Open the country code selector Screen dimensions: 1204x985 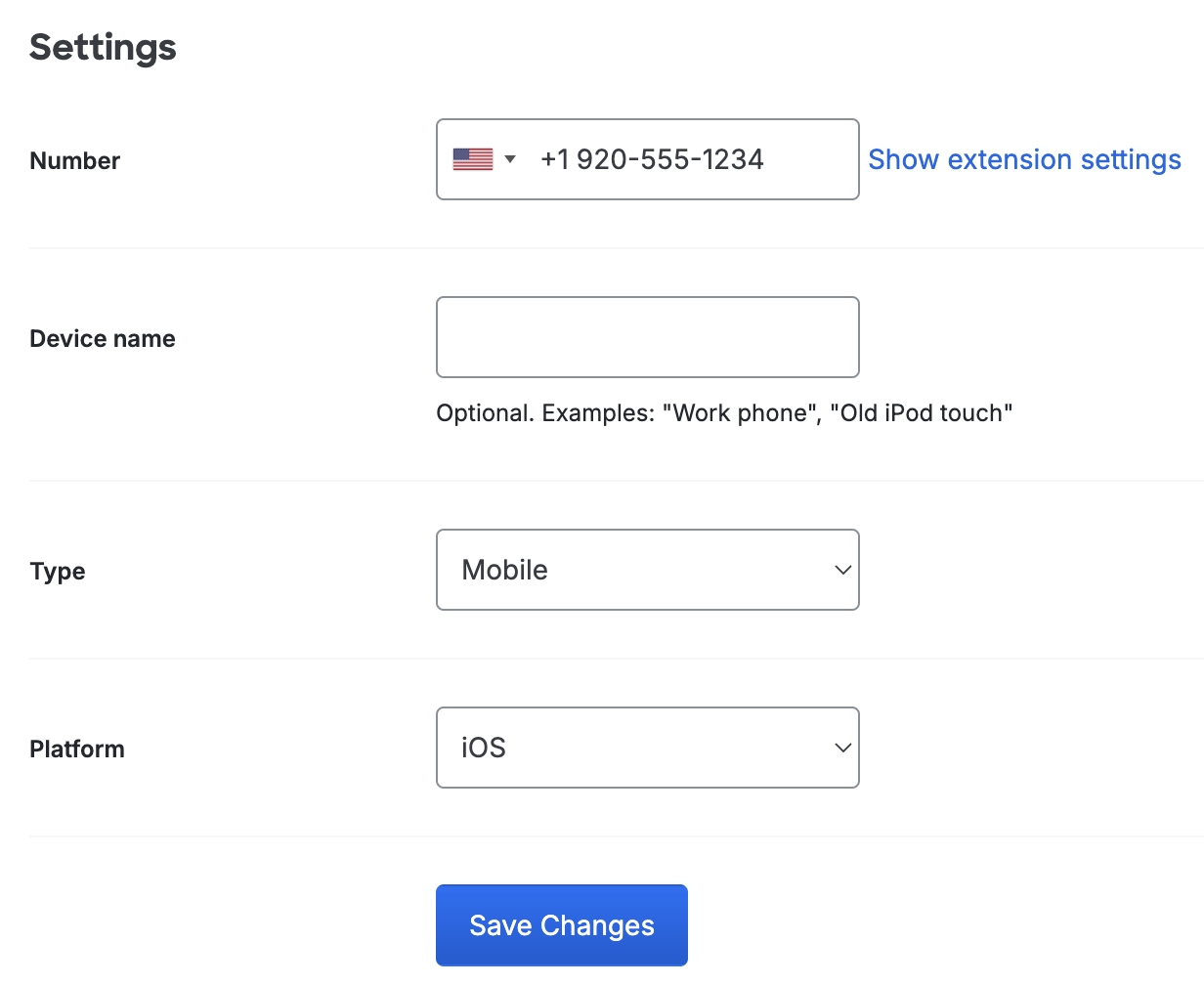point(486,158)
